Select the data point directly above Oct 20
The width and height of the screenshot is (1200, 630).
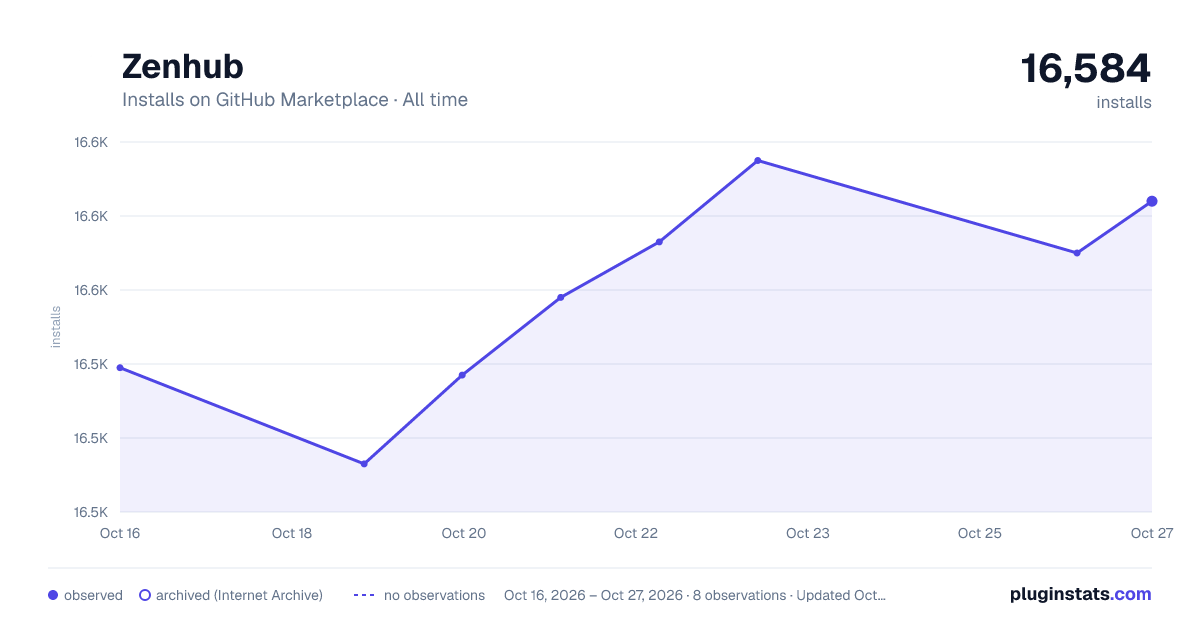462,375
